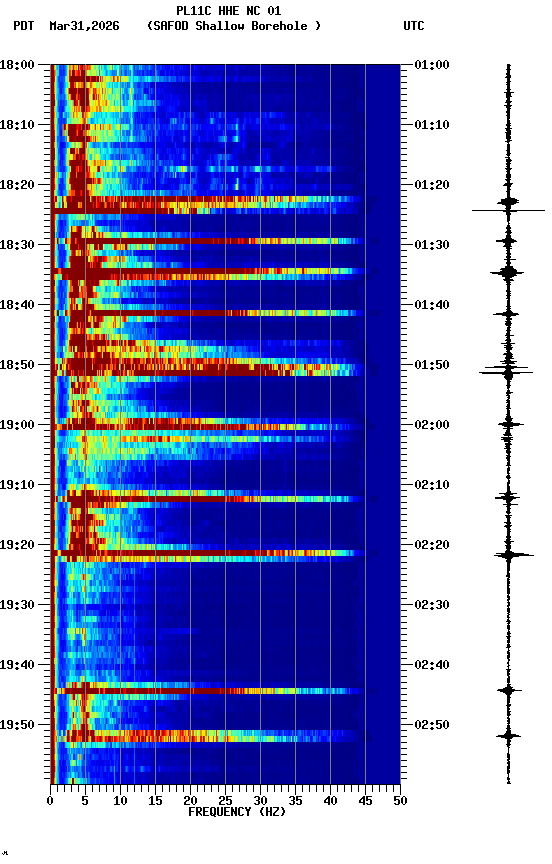Image resolution: width=552 pixels, height=864 pixels.
Task: Click the seismogram burst near 02:44 UTC
Action: pyautogui.click(x=509, y=690)
